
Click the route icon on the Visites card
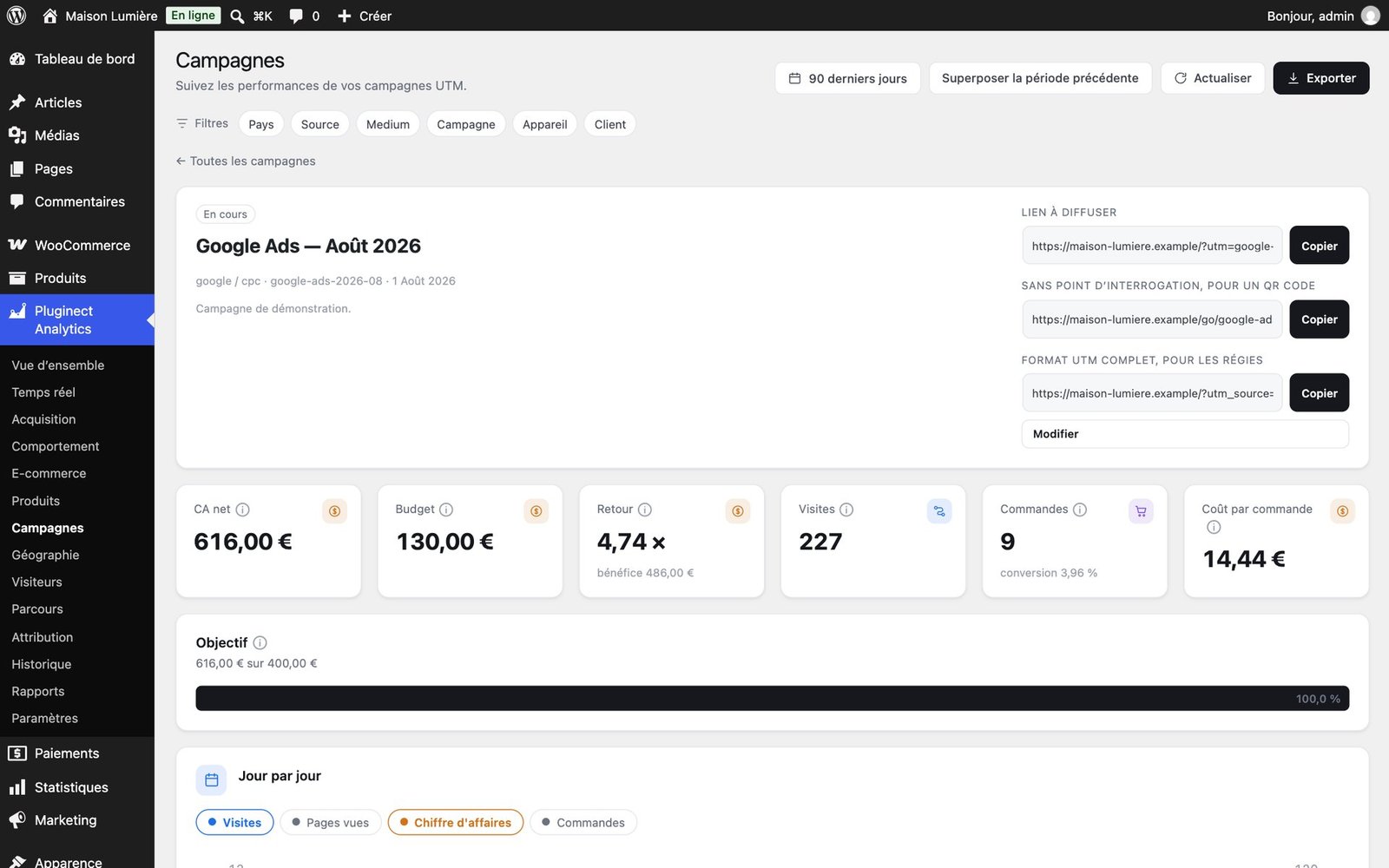pyautogui.click(x=939, y=511)
